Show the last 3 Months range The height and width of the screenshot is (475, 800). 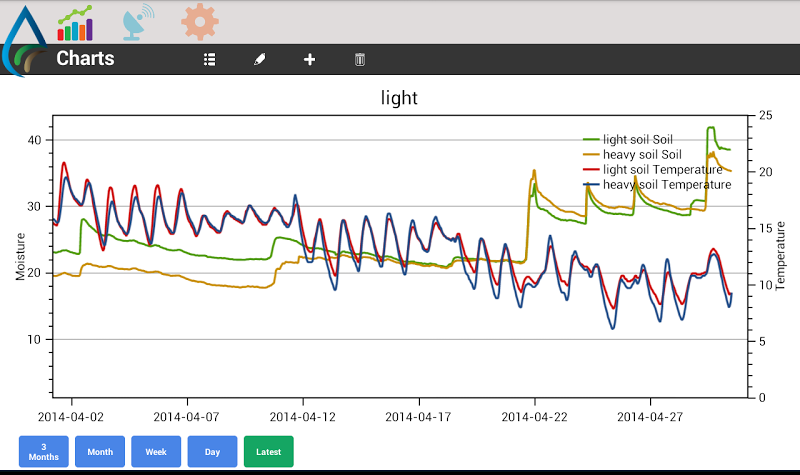coord(44,452)
